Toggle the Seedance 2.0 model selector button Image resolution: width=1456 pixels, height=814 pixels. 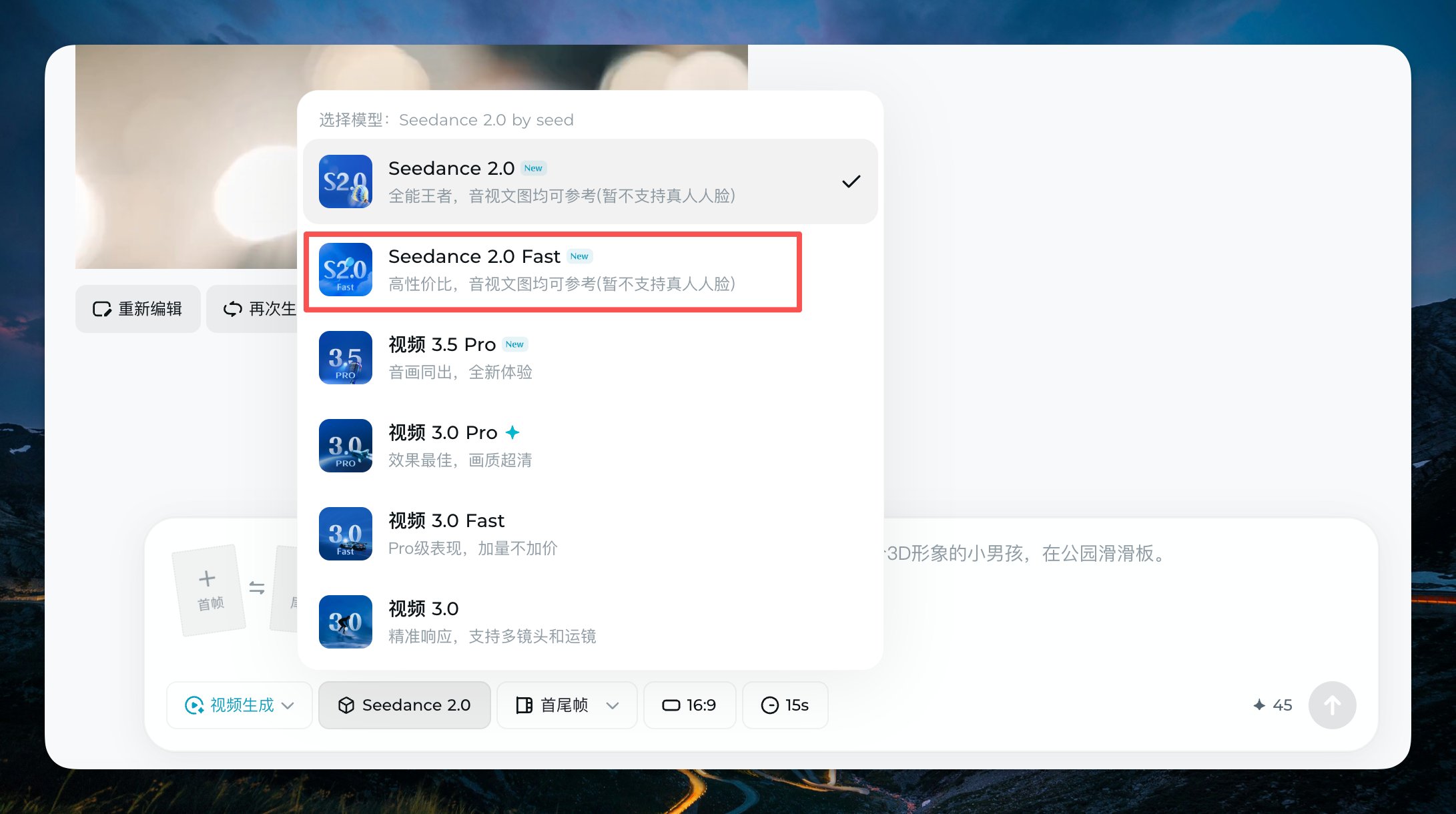[404, 705]
